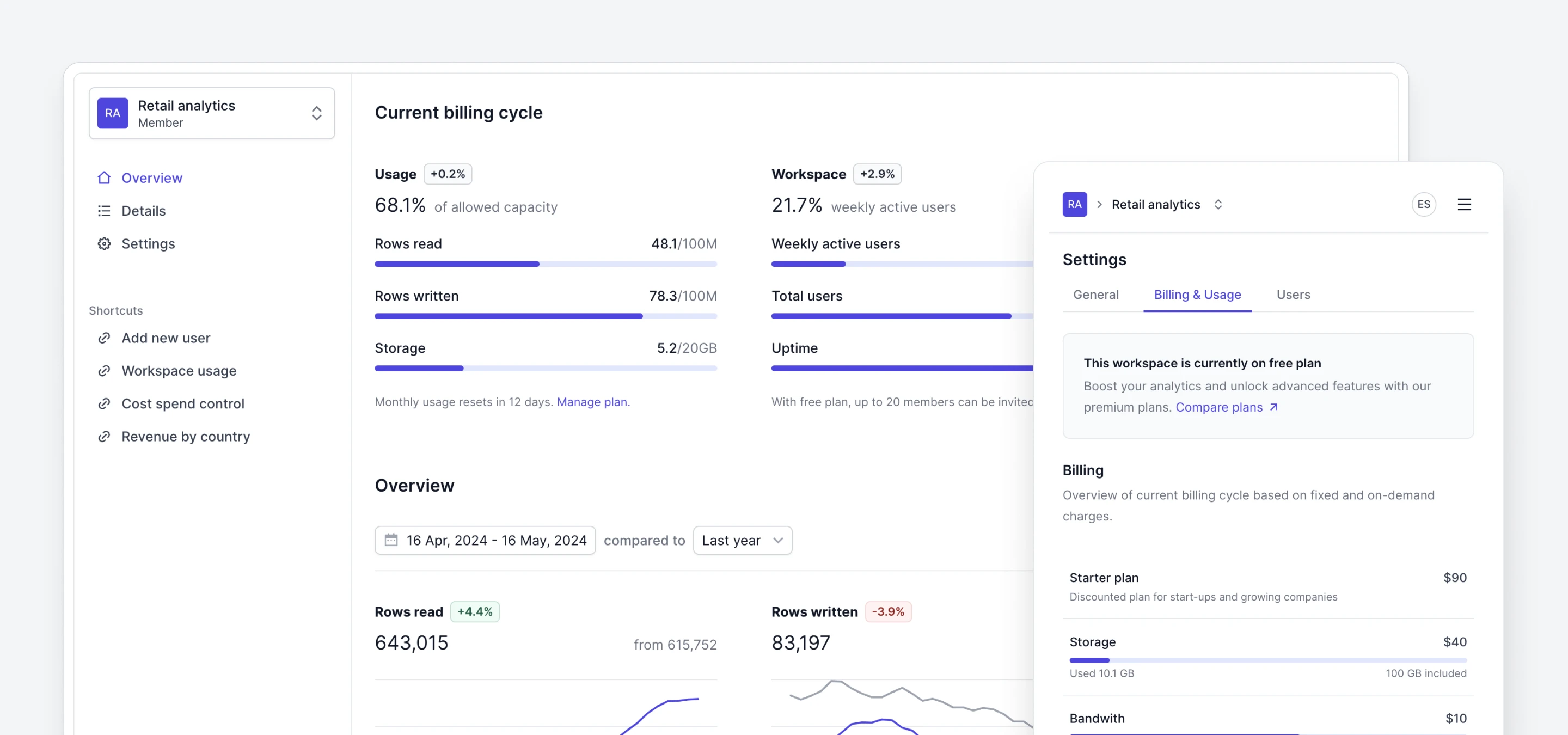Viewport: 1568px width, 735px height.
Task: Switch to the Users settings tab
Action: [x=1293, y=295]
